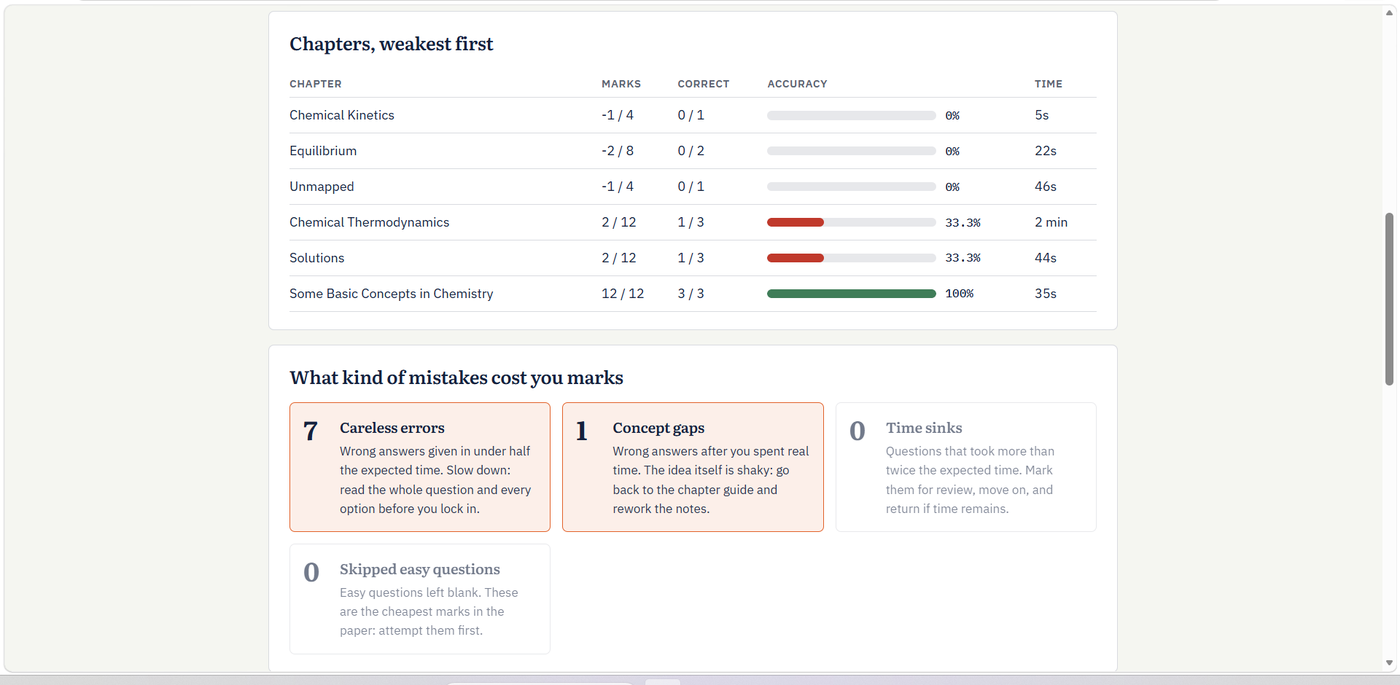Click Chemical Kinetics 0% accuracy
This screenshot has height=685, width=1400.
click(x=952, y=116)
